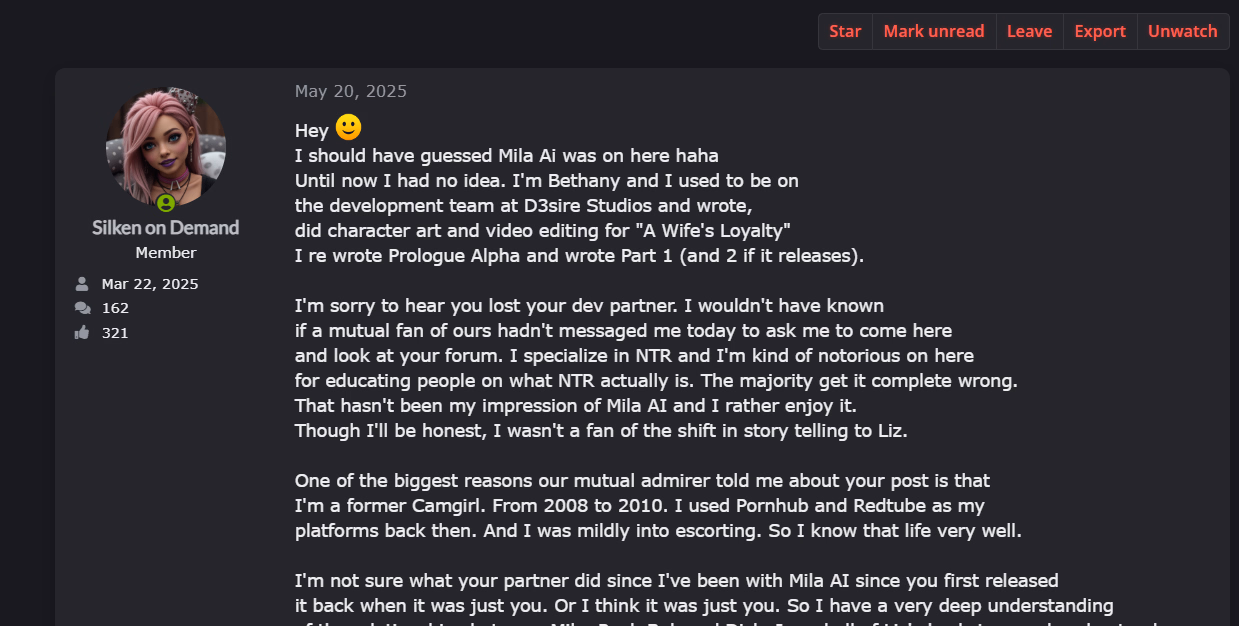The image size is (1239, 626).
Task: Click the 321 reaction score value
Action: coord(115,333)
